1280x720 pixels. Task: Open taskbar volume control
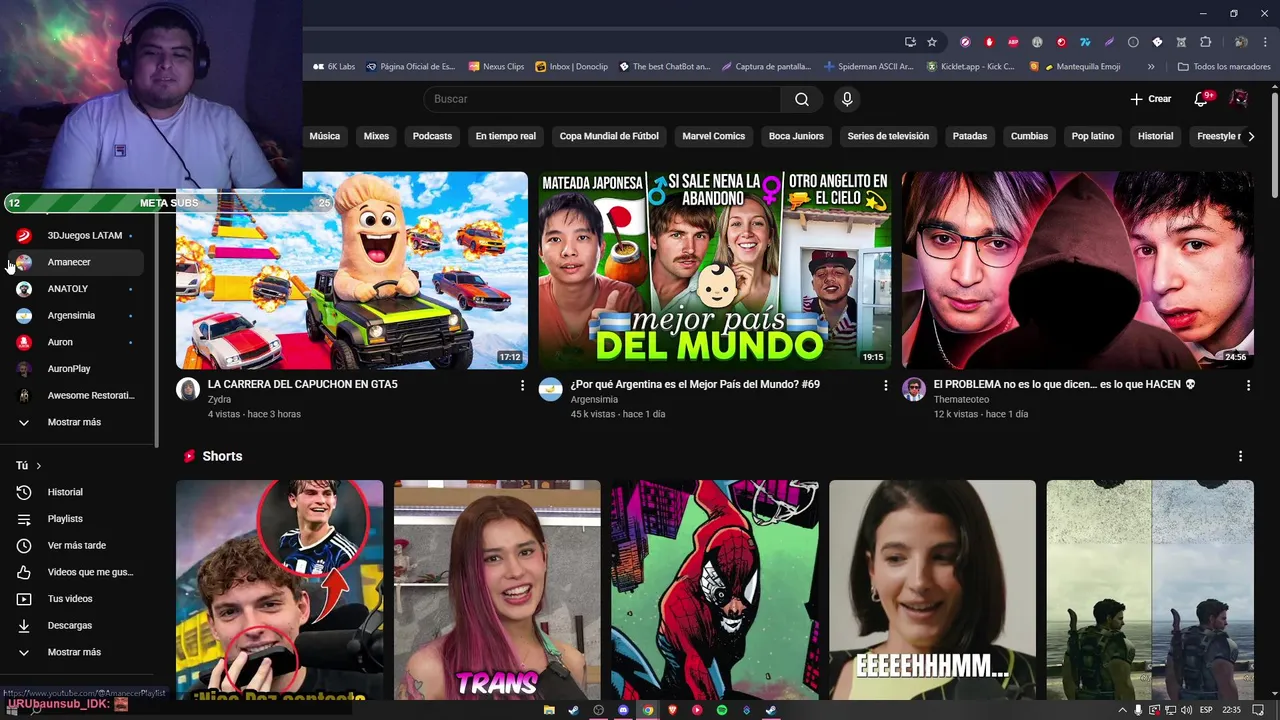click(x=1186, y=710)
